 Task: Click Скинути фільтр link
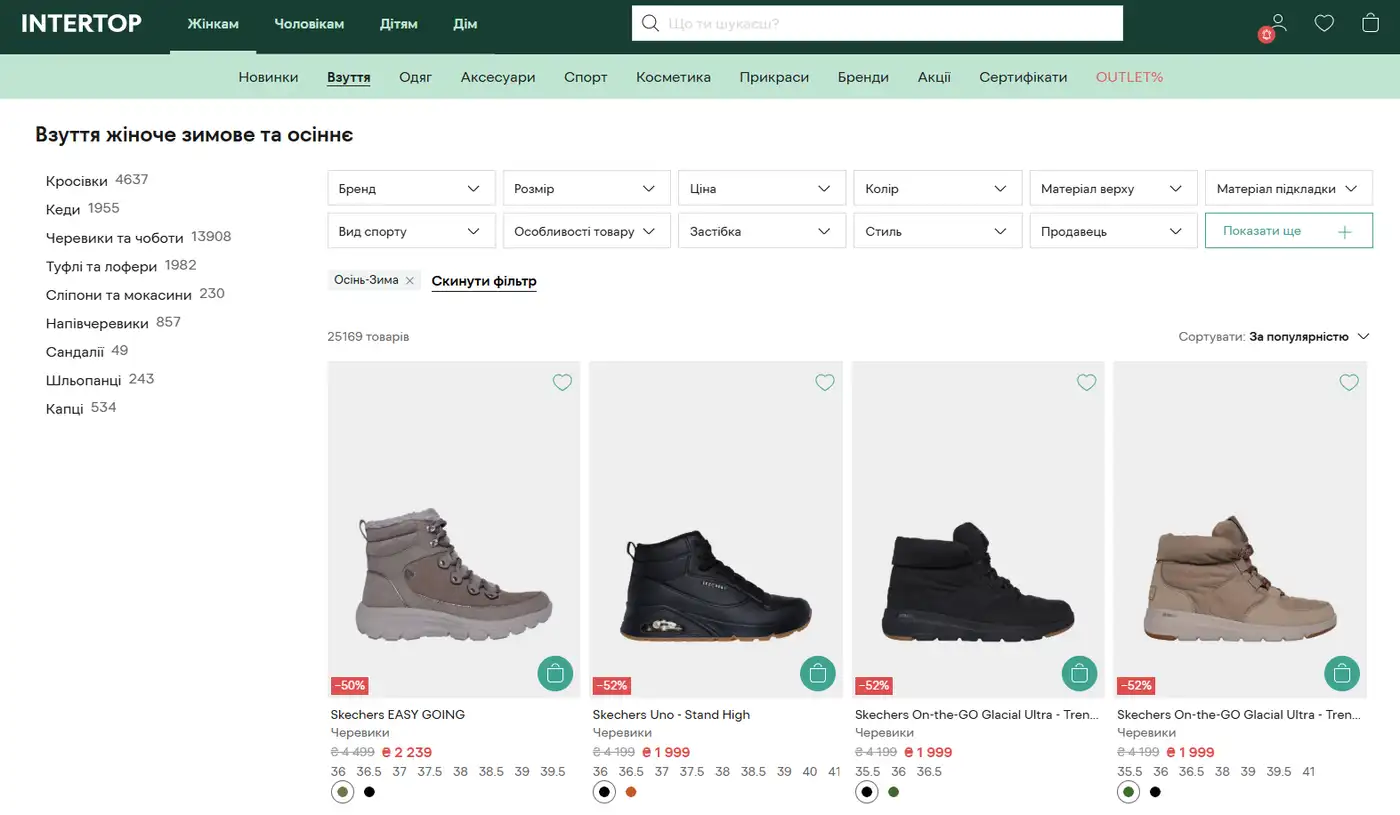coord(484,281)
